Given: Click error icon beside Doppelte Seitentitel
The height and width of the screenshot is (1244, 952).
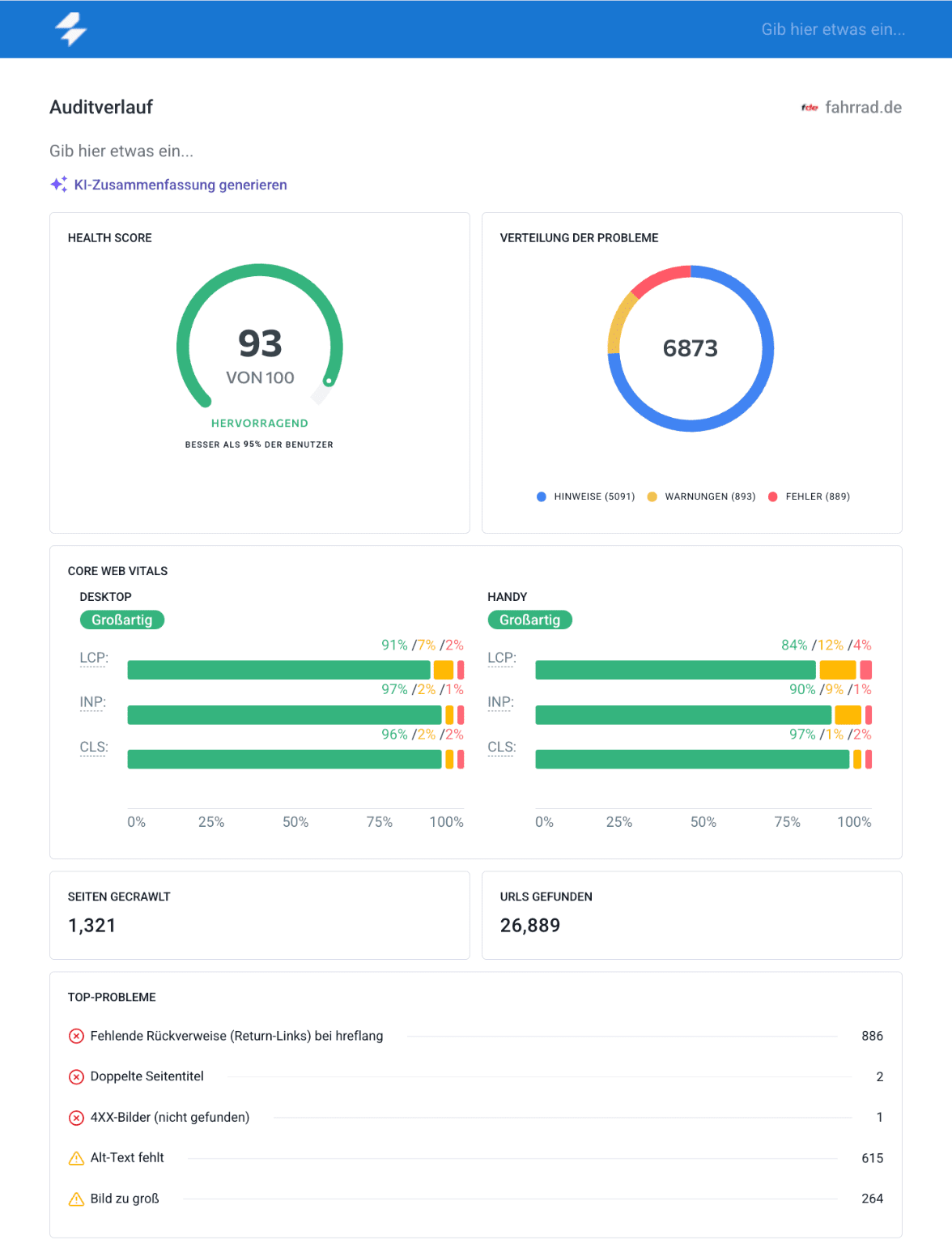Looking at the screenshot, I should tap(76, 1076).
